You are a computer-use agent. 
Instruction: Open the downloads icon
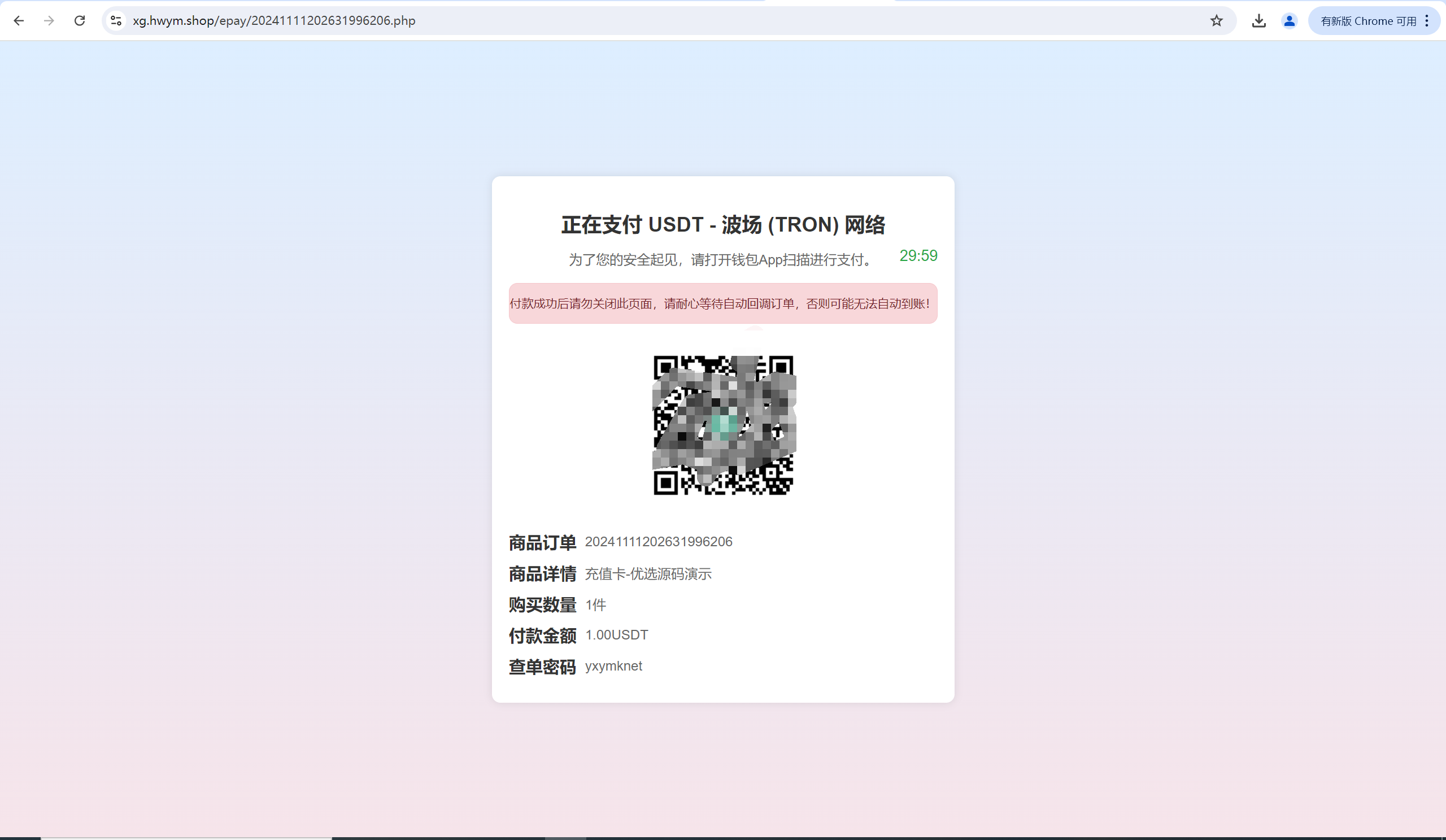point(1258,21)
